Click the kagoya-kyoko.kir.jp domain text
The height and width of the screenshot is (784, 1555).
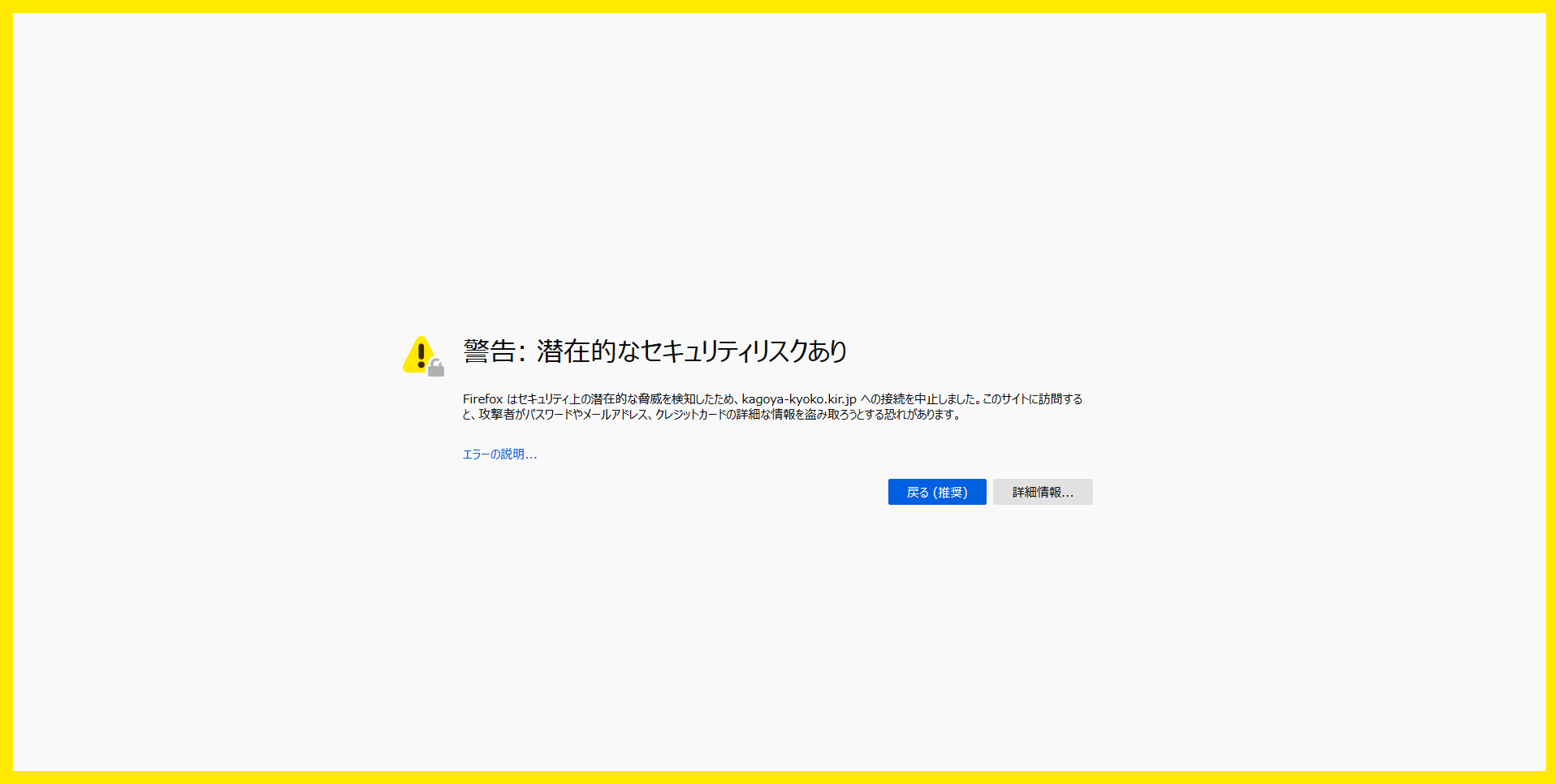pos(798,399)
